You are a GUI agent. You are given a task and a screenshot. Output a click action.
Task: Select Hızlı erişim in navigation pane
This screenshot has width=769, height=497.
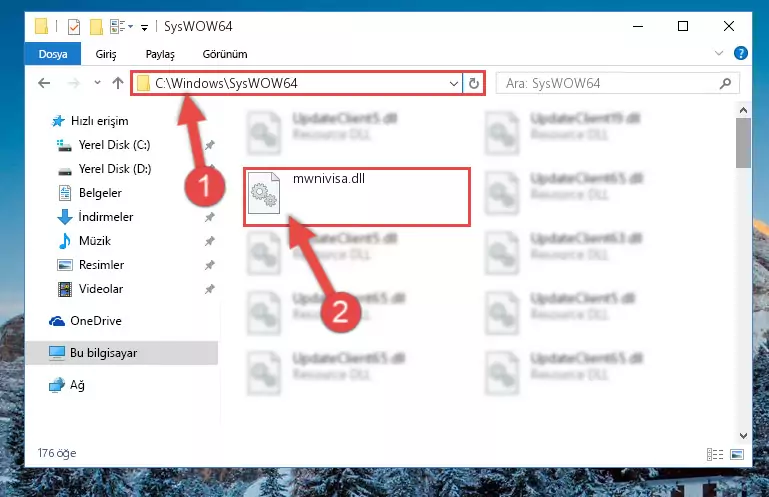pyautogui.click(x=100, y=121)
